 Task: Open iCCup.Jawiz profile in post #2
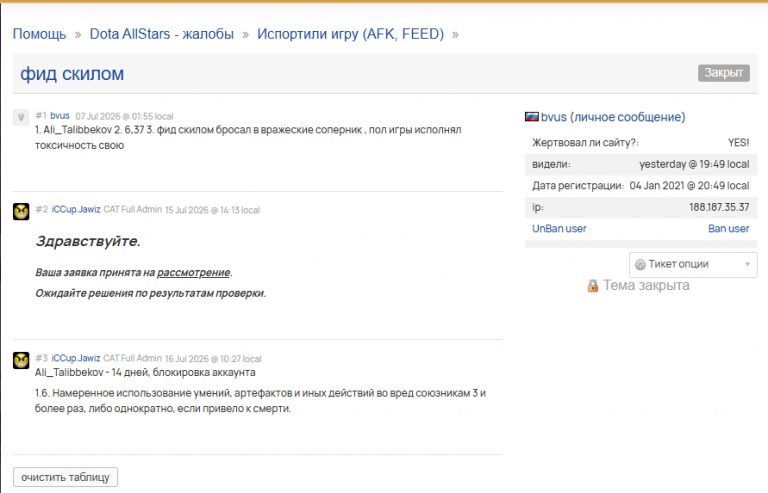coord(76,210)
